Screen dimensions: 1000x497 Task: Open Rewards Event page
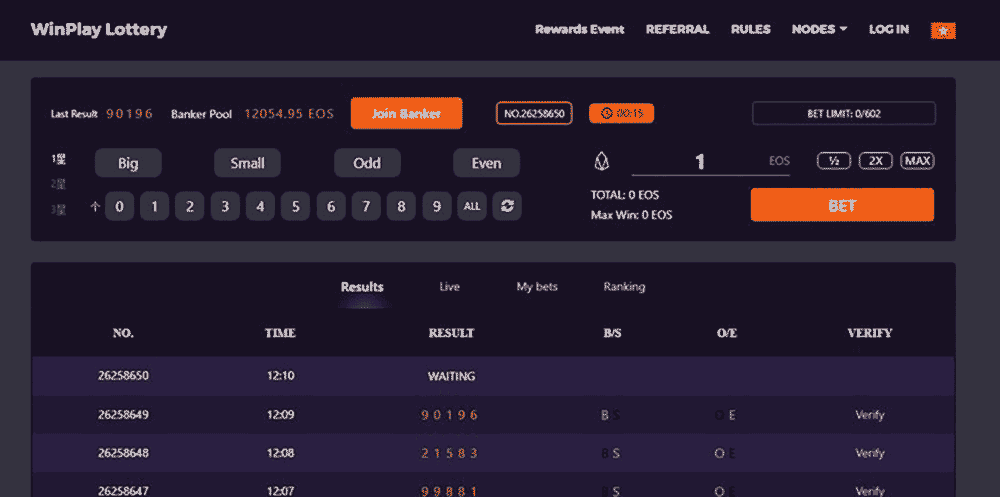(580, 29)
